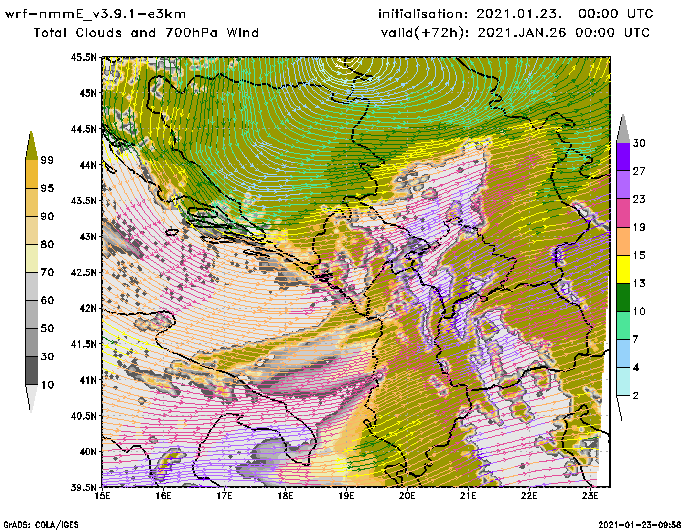Select the mint green 7–10 wind swatch
This screenshot has height=530, width=700.
click(623, 326)
